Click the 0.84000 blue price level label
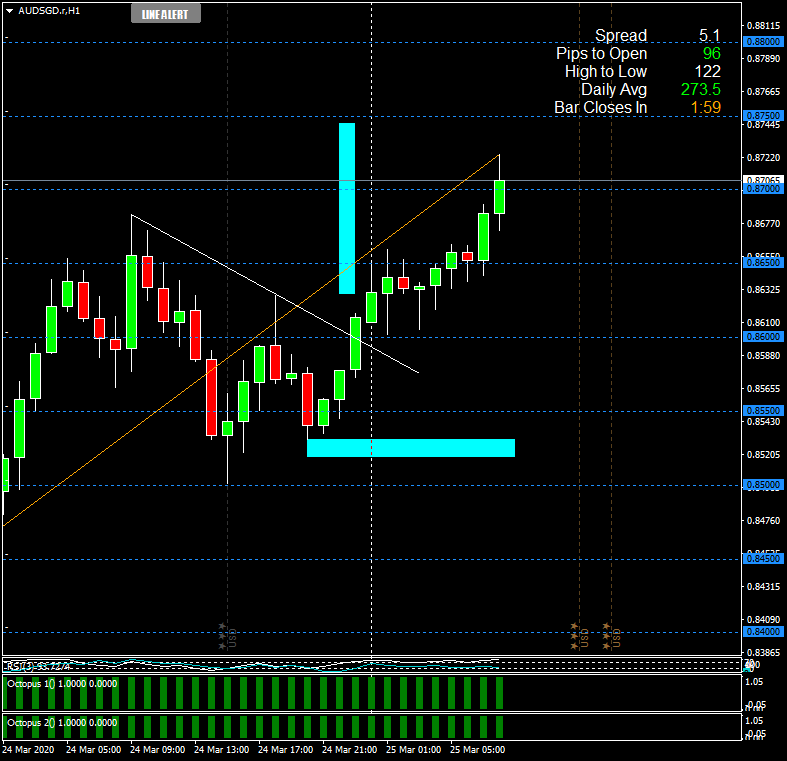Viewport: 787px width, 761px height. click(763, 631)
